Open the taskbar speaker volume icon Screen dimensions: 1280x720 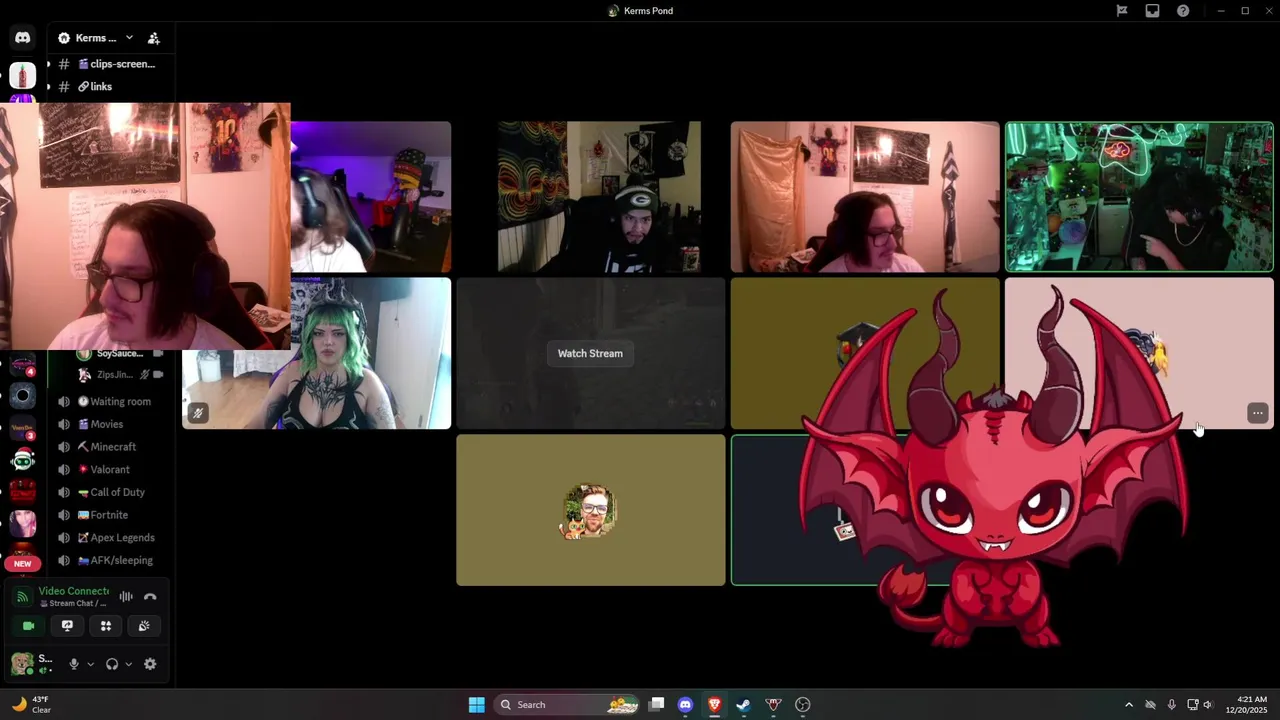[1208, 705]
